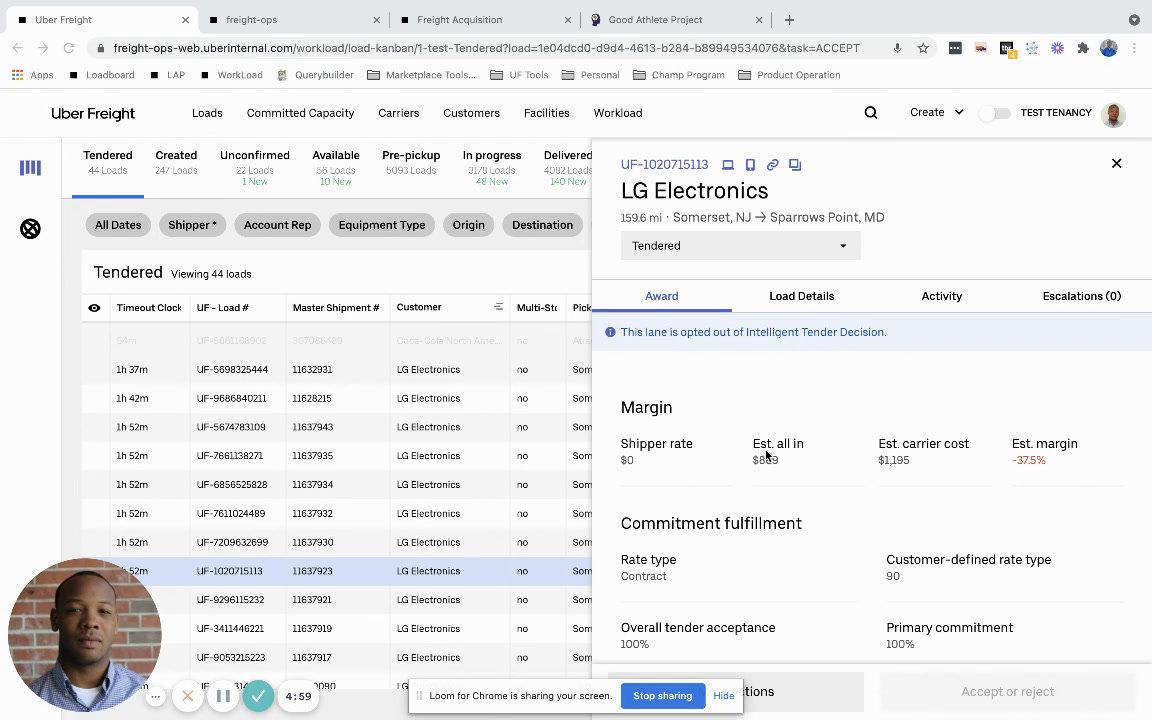Open Carriers in top navigation
This screenshot has width=1152, height=720.
pyautogui.click(x=399, y=113)
